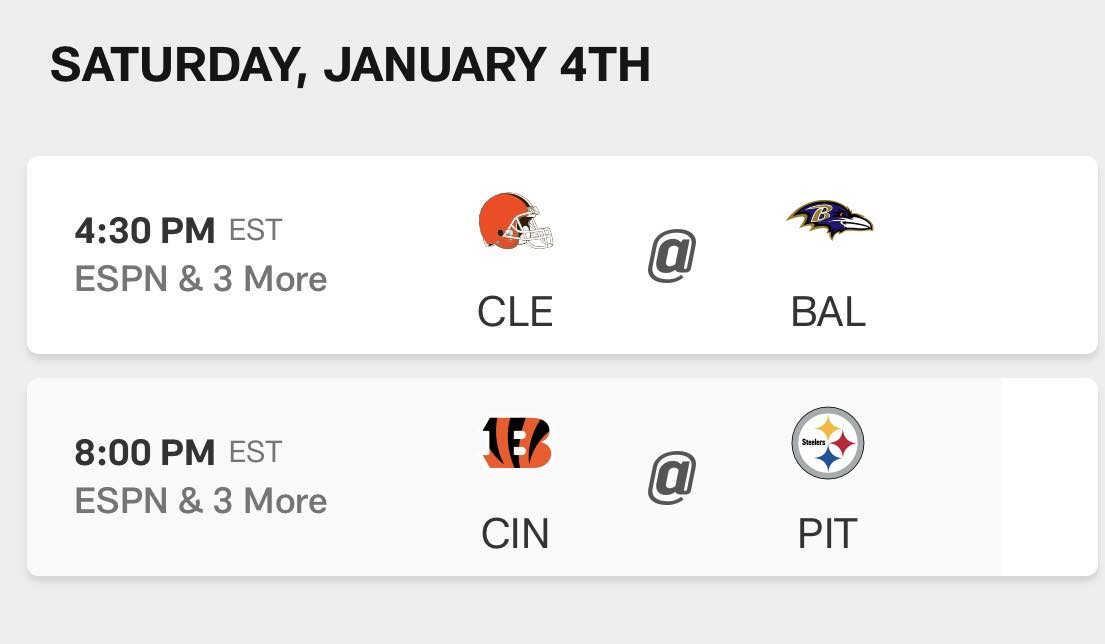Select the CLE team abbreviation

coord(515,311)
